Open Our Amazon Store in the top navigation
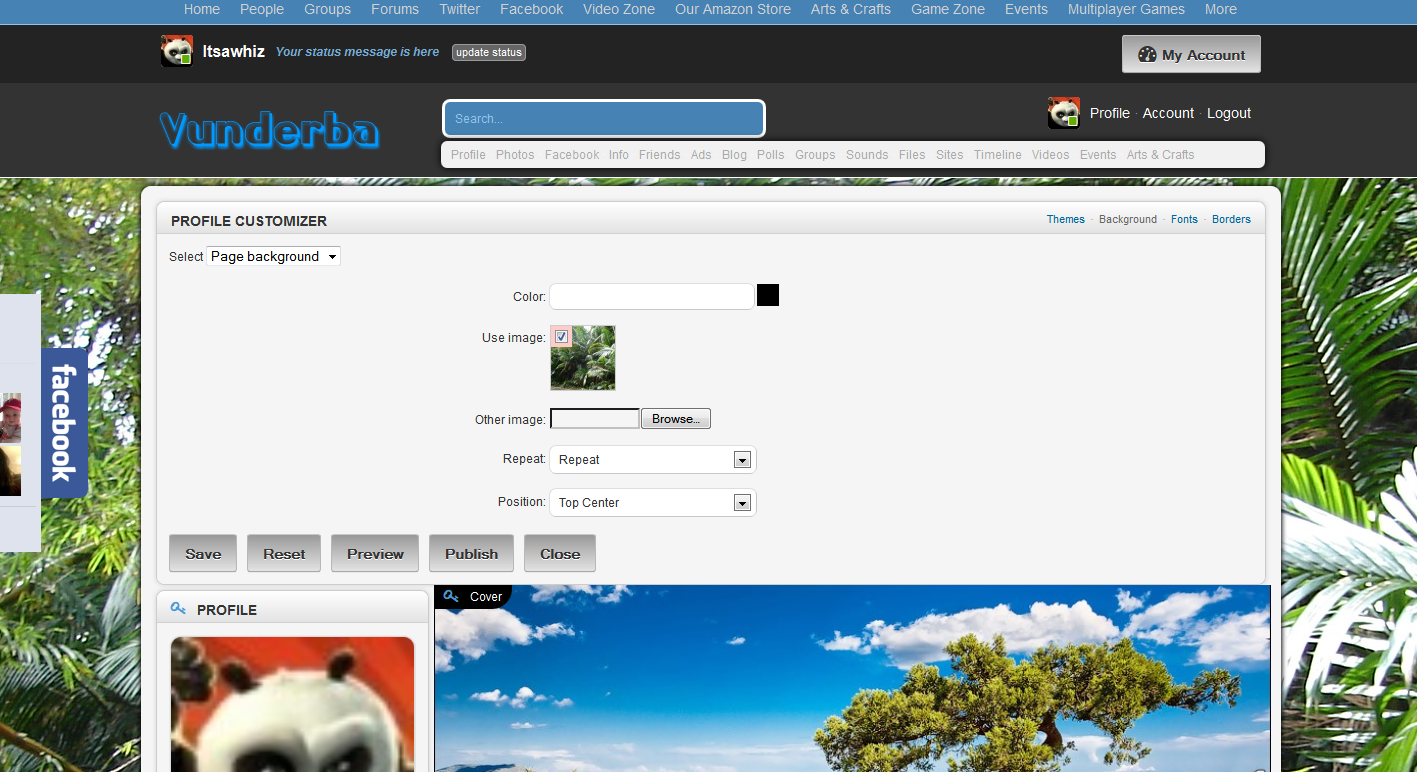This screenshot has width=1417, height=772. click(733, 9)
